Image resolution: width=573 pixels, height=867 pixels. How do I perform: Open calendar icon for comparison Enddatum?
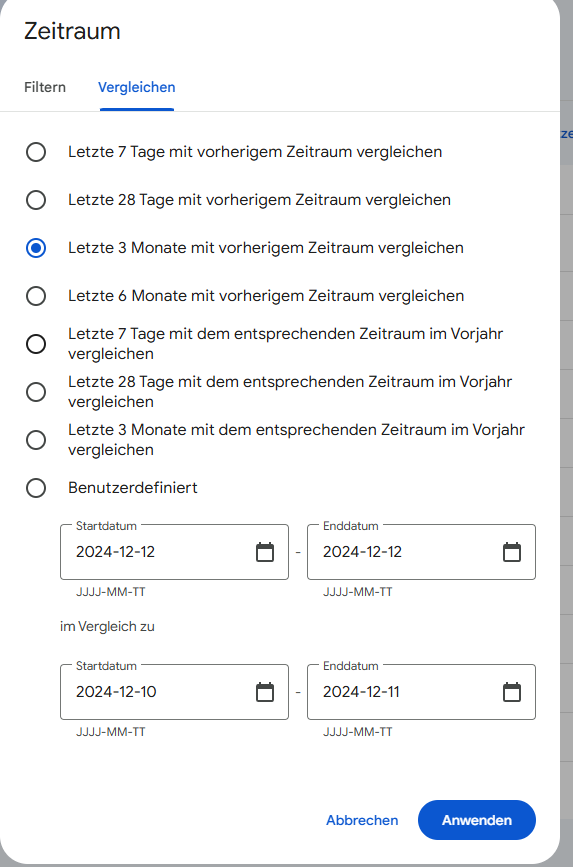(x=512, y=692)
